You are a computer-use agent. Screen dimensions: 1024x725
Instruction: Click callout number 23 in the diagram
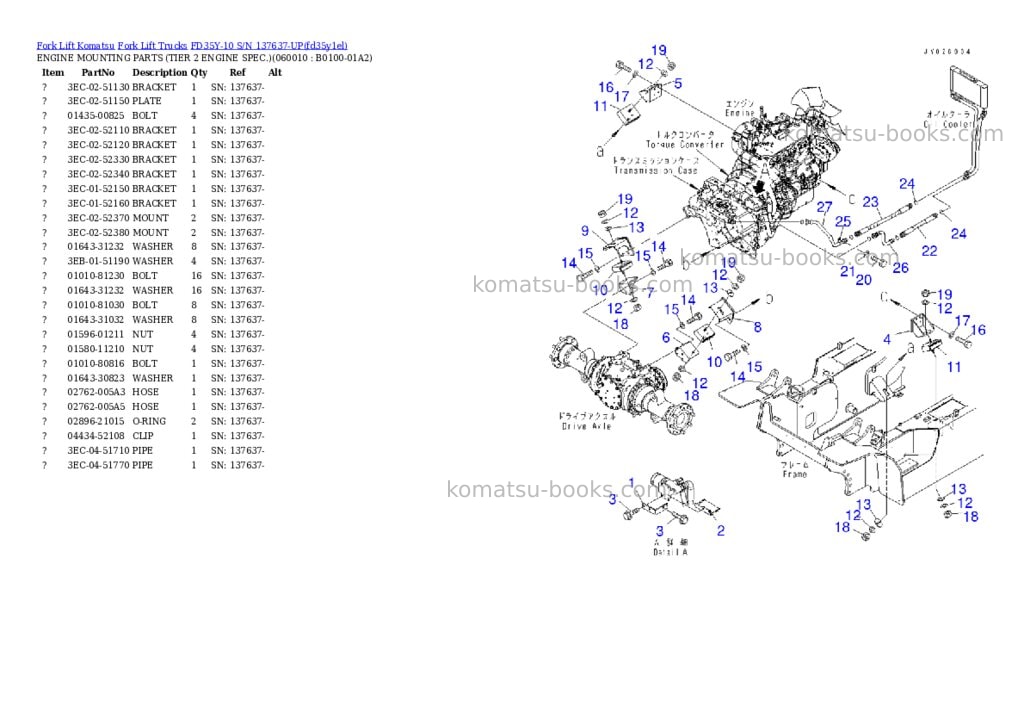pyautogui.click(x=871, y=202)
